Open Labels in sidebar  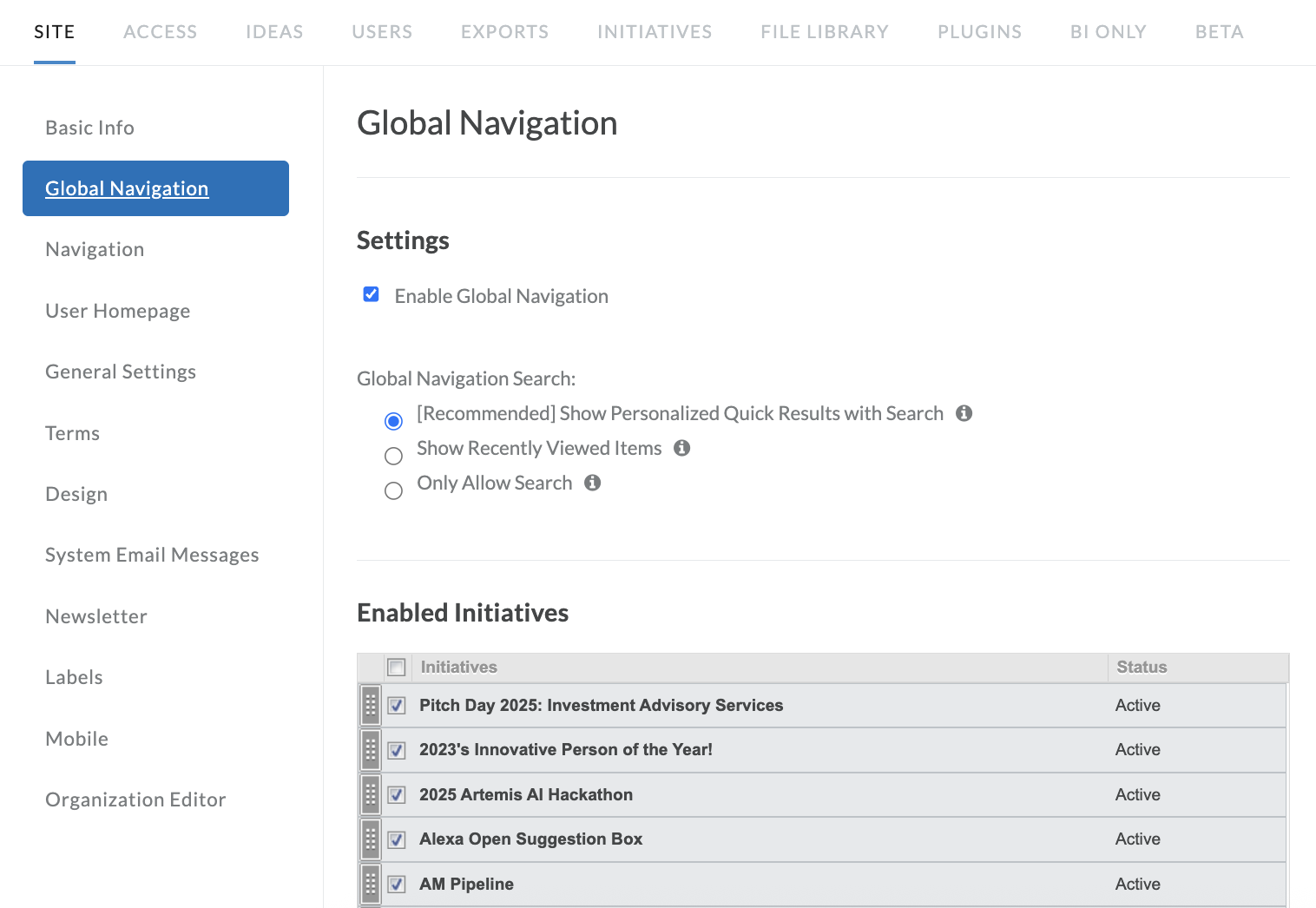point(74,677)
